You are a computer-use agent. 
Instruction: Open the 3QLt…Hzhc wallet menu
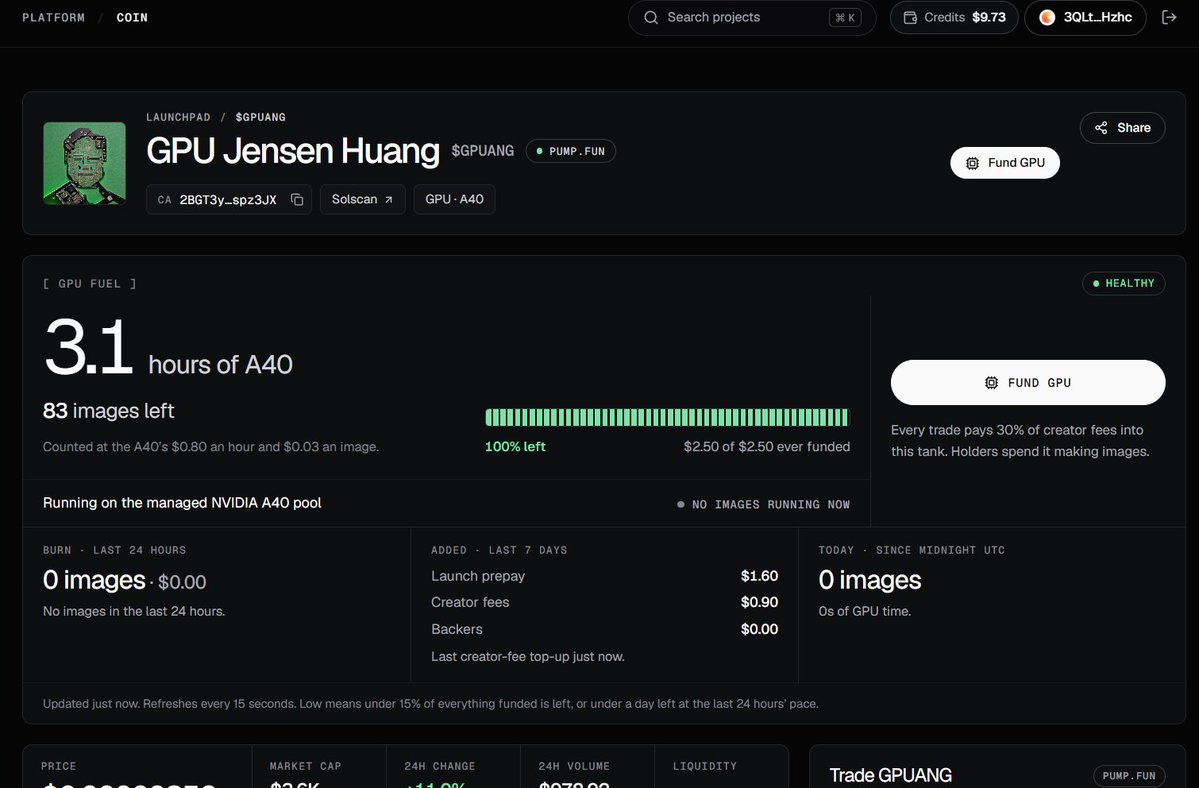[x=1085, y=18]
